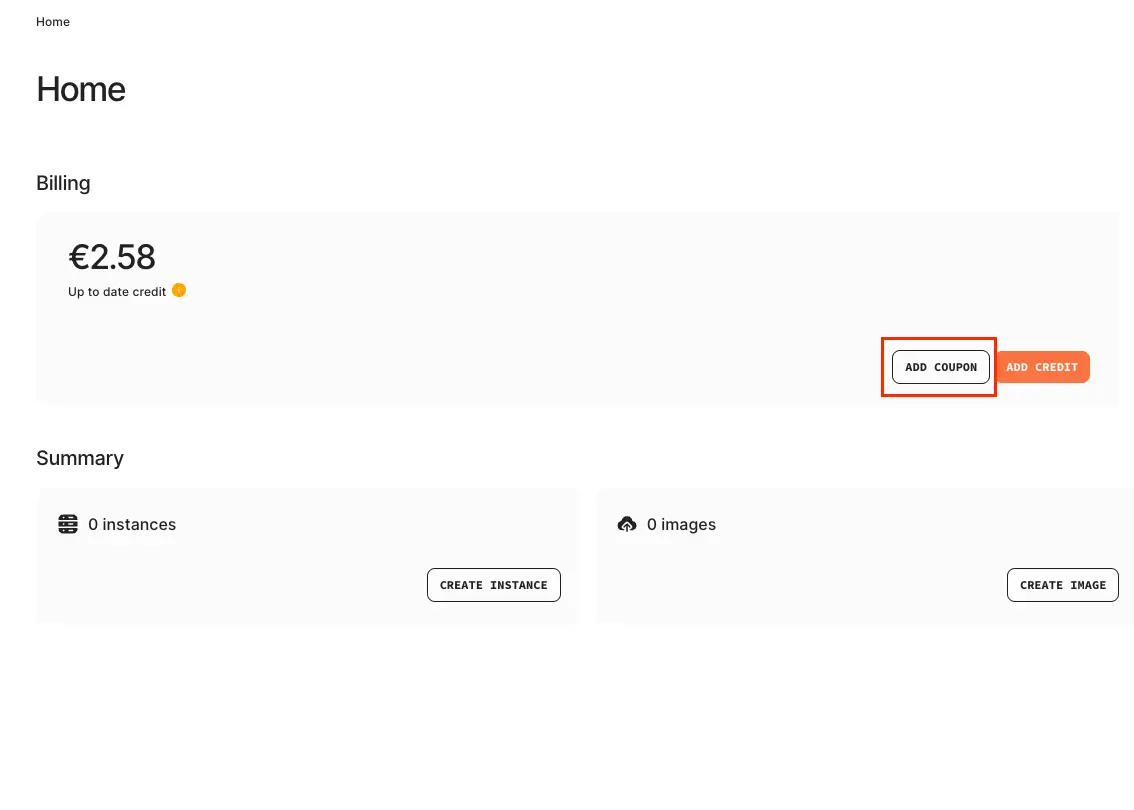
Task: Click the orange info icon beside credit label
Action: pos(179,291)
